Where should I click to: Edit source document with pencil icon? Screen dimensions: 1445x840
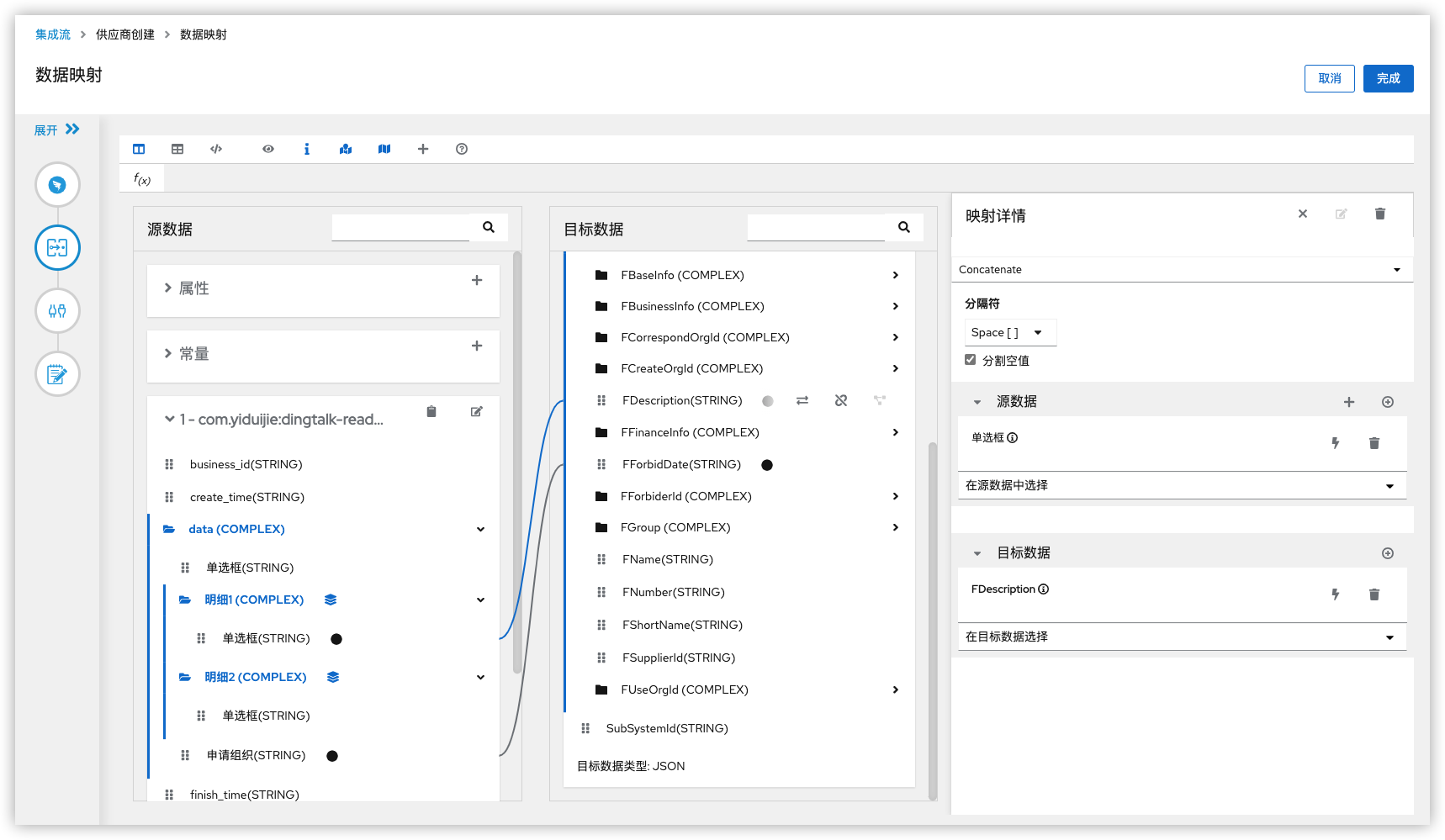click(x=477, y=411)
